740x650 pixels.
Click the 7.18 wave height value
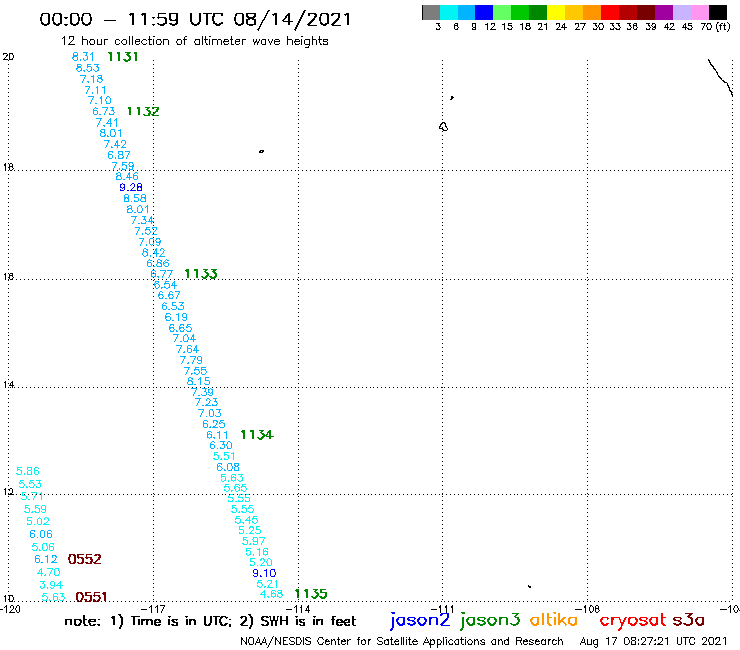click(92, 79)
